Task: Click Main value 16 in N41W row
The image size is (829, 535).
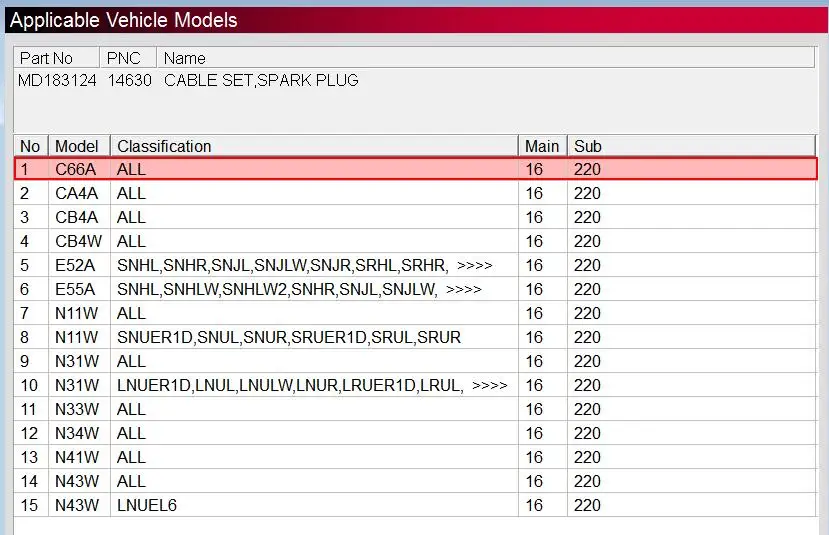Action: [x=534, y=457]
